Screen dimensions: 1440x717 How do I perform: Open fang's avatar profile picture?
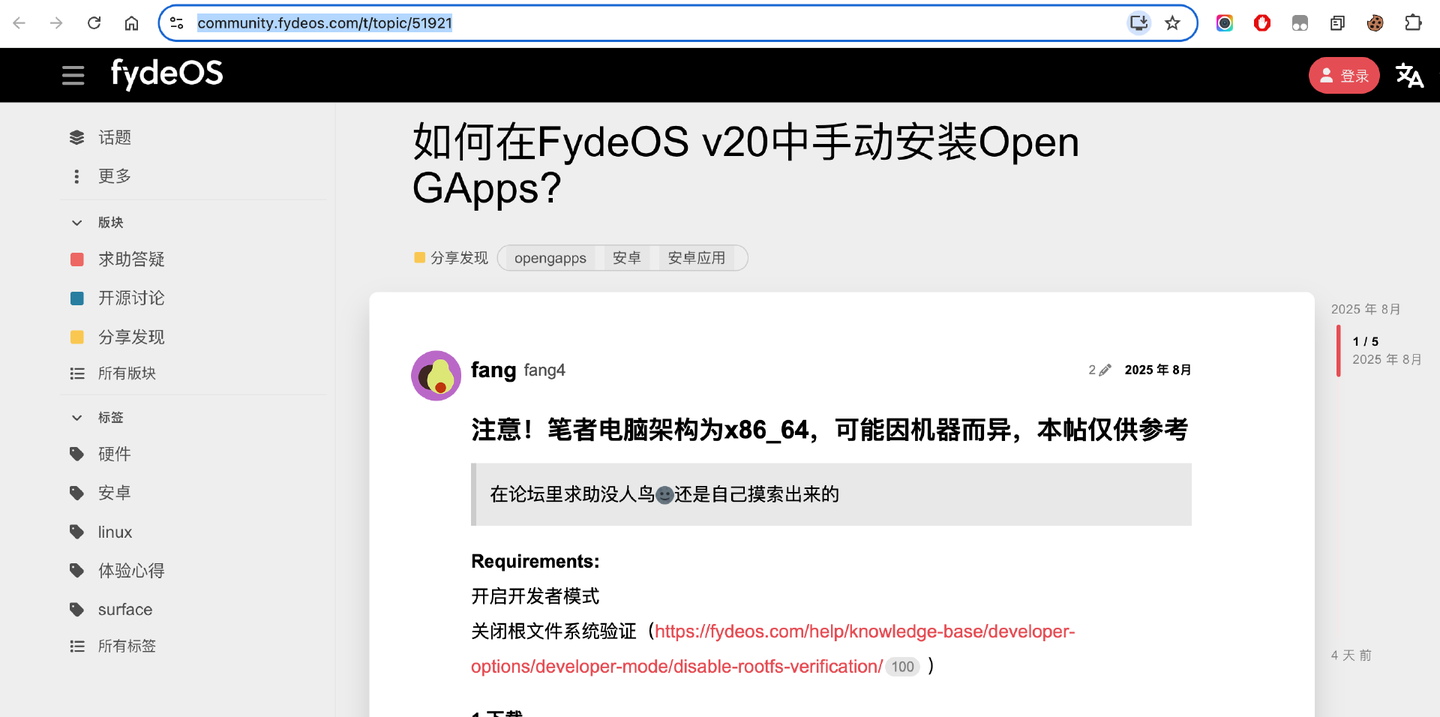click(436, 376)
